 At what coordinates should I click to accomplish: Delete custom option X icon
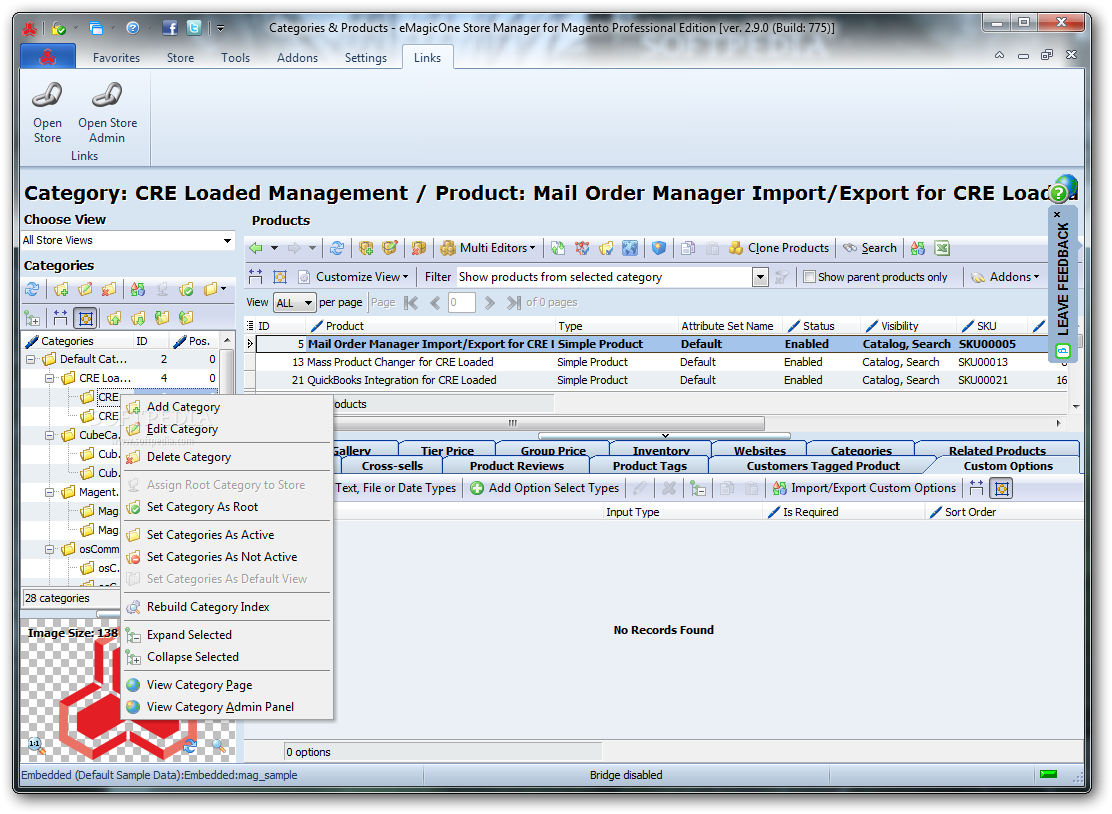tap(669, 488)
